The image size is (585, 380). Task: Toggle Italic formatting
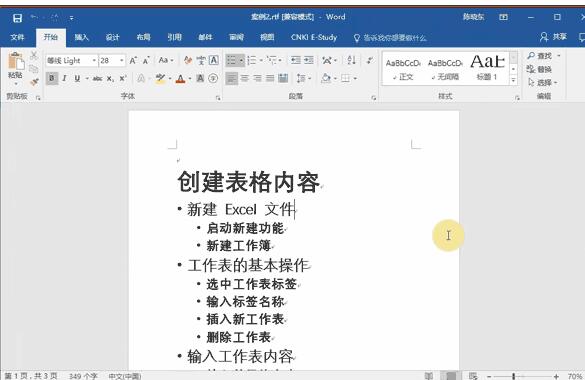click(x=65, y=78)
